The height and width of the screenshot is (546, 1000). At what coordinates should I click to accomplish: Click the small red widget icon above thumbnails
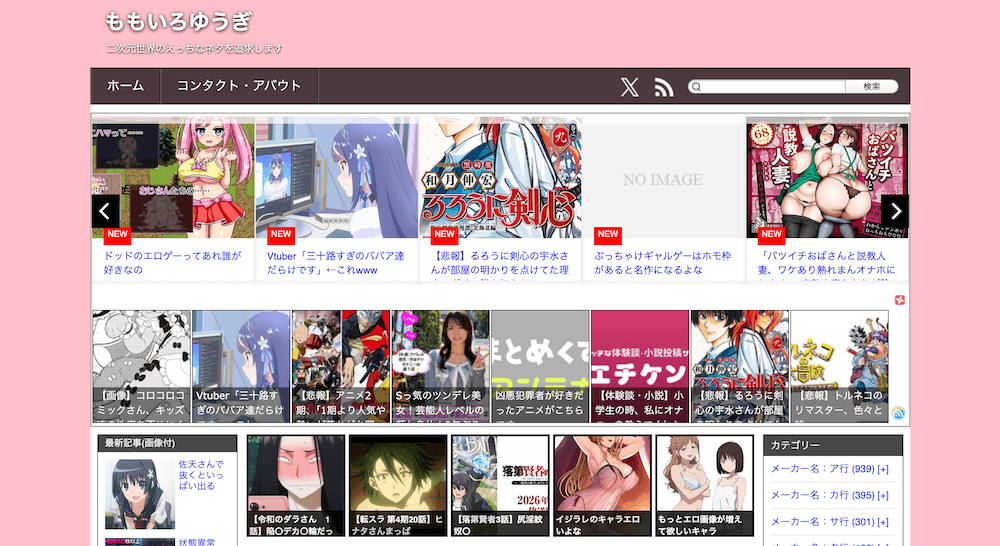pyautogui.click(x=900, y=300)
